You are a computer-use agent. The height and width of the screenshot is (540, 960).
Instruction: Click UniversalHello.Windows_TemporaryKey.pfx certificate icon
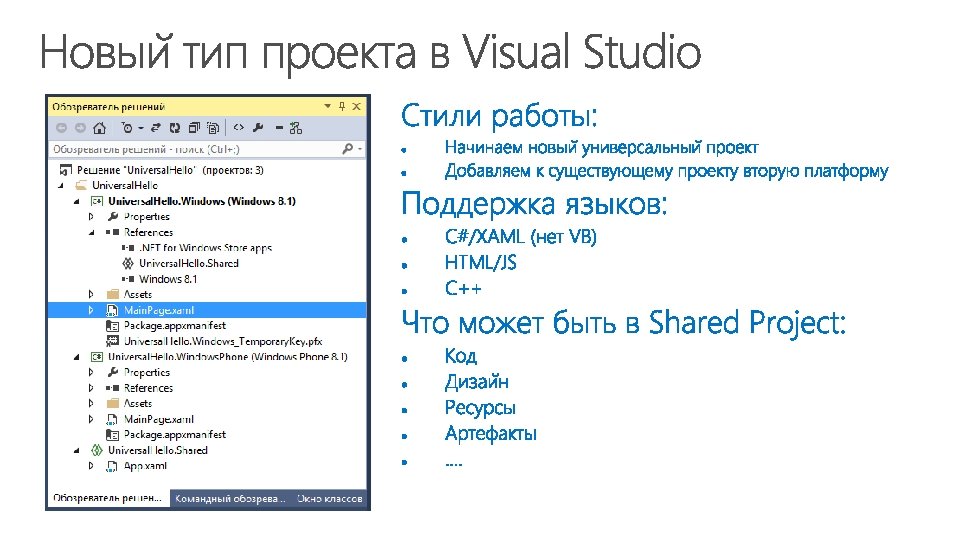[113, 341]
